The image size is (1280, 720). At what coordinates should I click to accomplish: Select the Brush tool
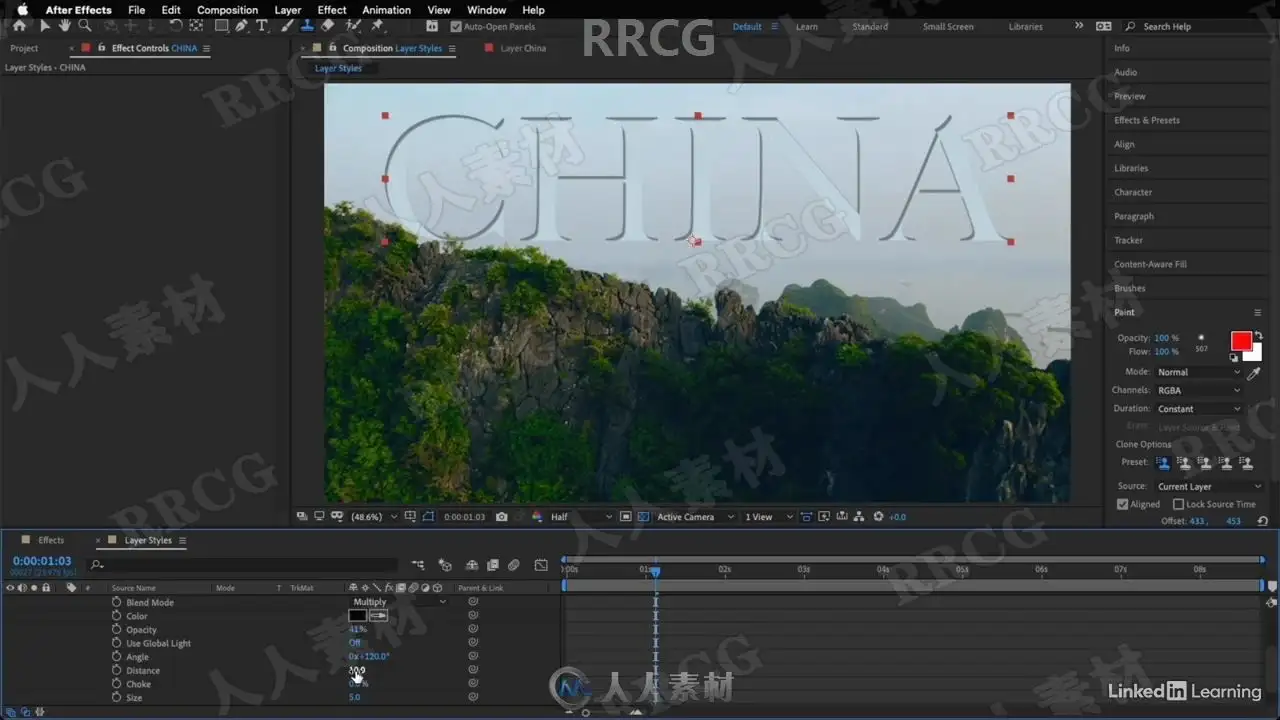pyautogui.click(x=287, y=26)
